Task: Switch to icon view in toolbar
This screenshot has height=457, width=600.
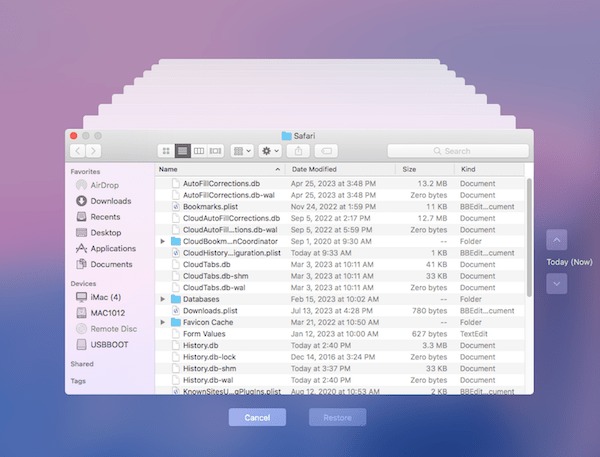Action: coord(166,151)
